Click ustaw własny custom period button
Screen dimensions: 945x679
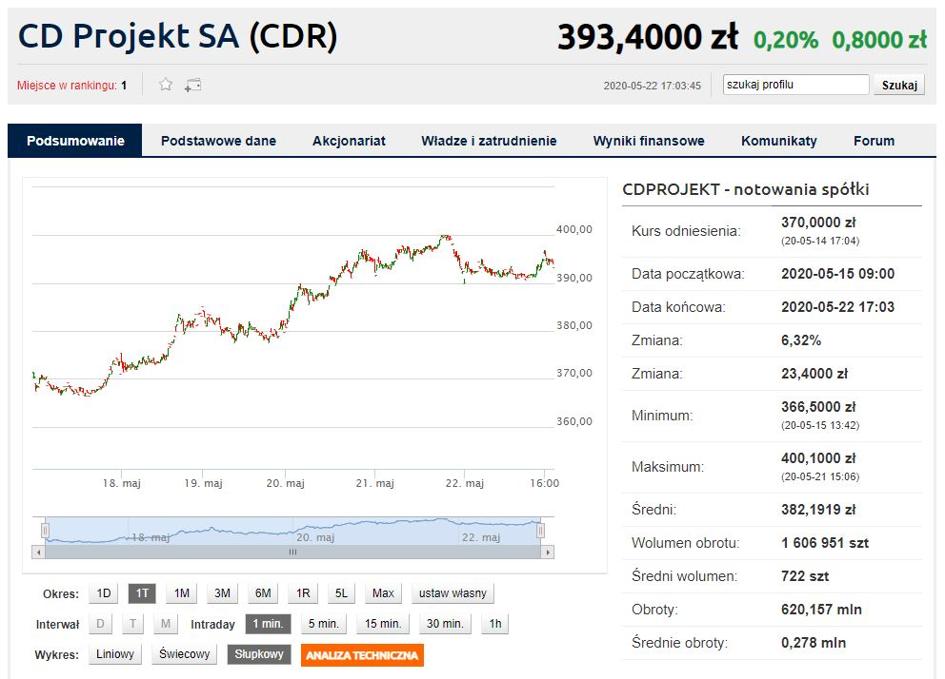[453, 593]
